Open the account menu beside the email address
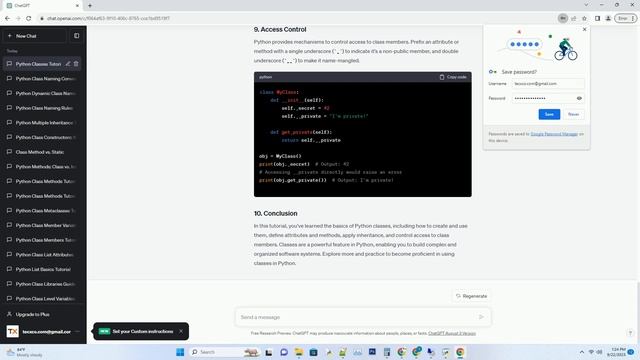 (x=78, y=331)
